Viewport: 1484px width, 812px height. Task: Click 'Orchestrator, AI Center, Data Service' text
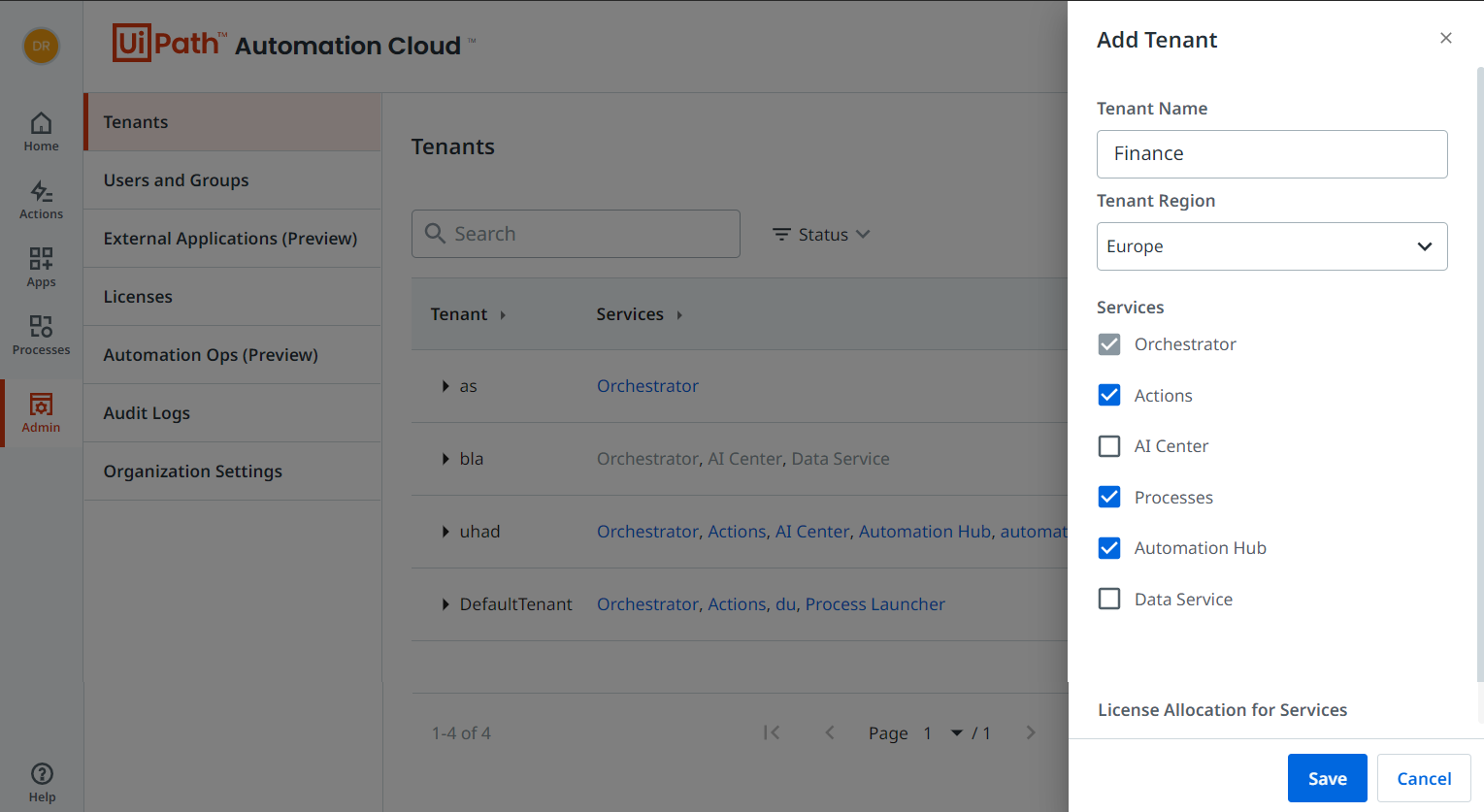tap(742, 459)
